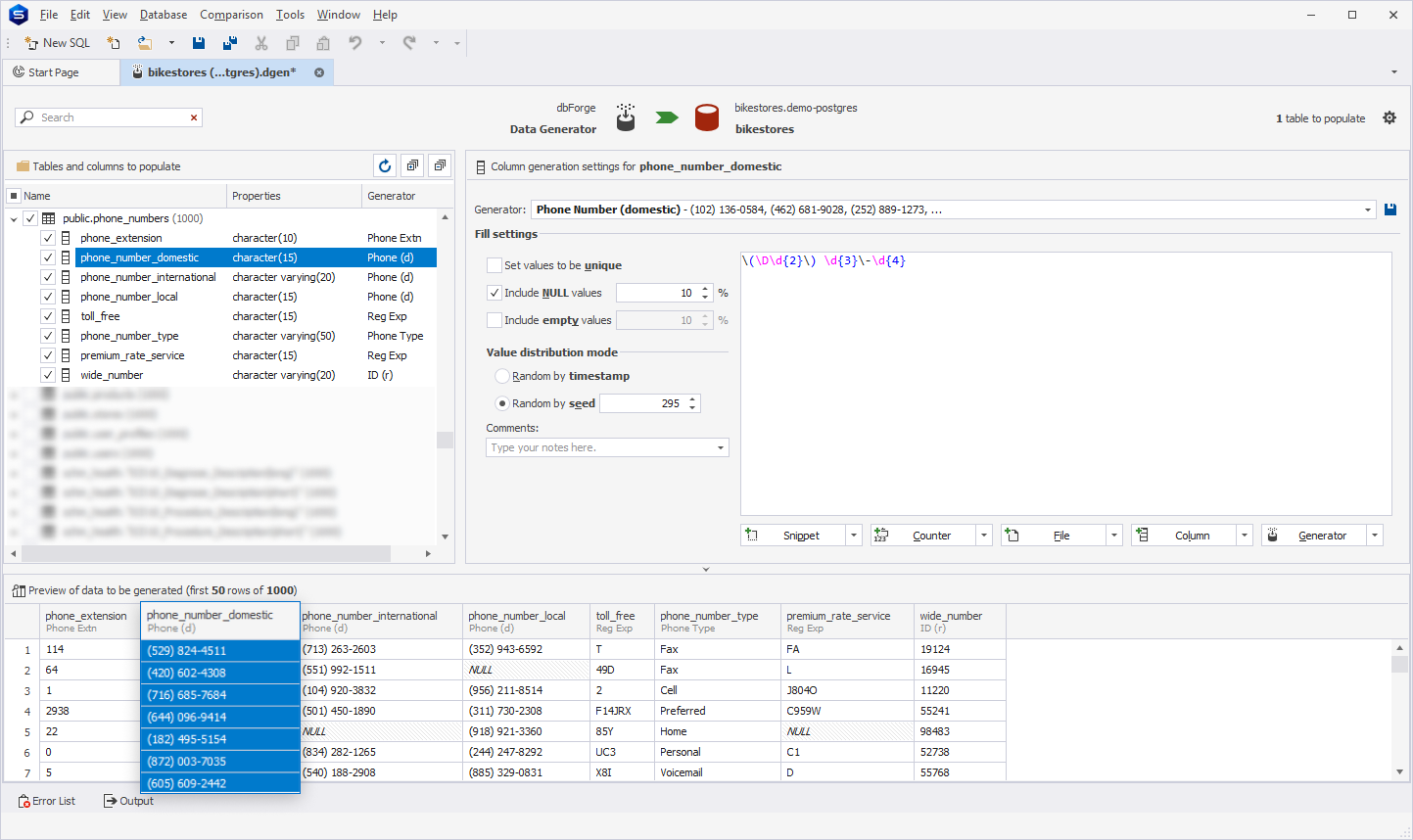Click the Snippet button
Image resolution: width=1413 pixels, height=840 pixels.
point(792,536)
